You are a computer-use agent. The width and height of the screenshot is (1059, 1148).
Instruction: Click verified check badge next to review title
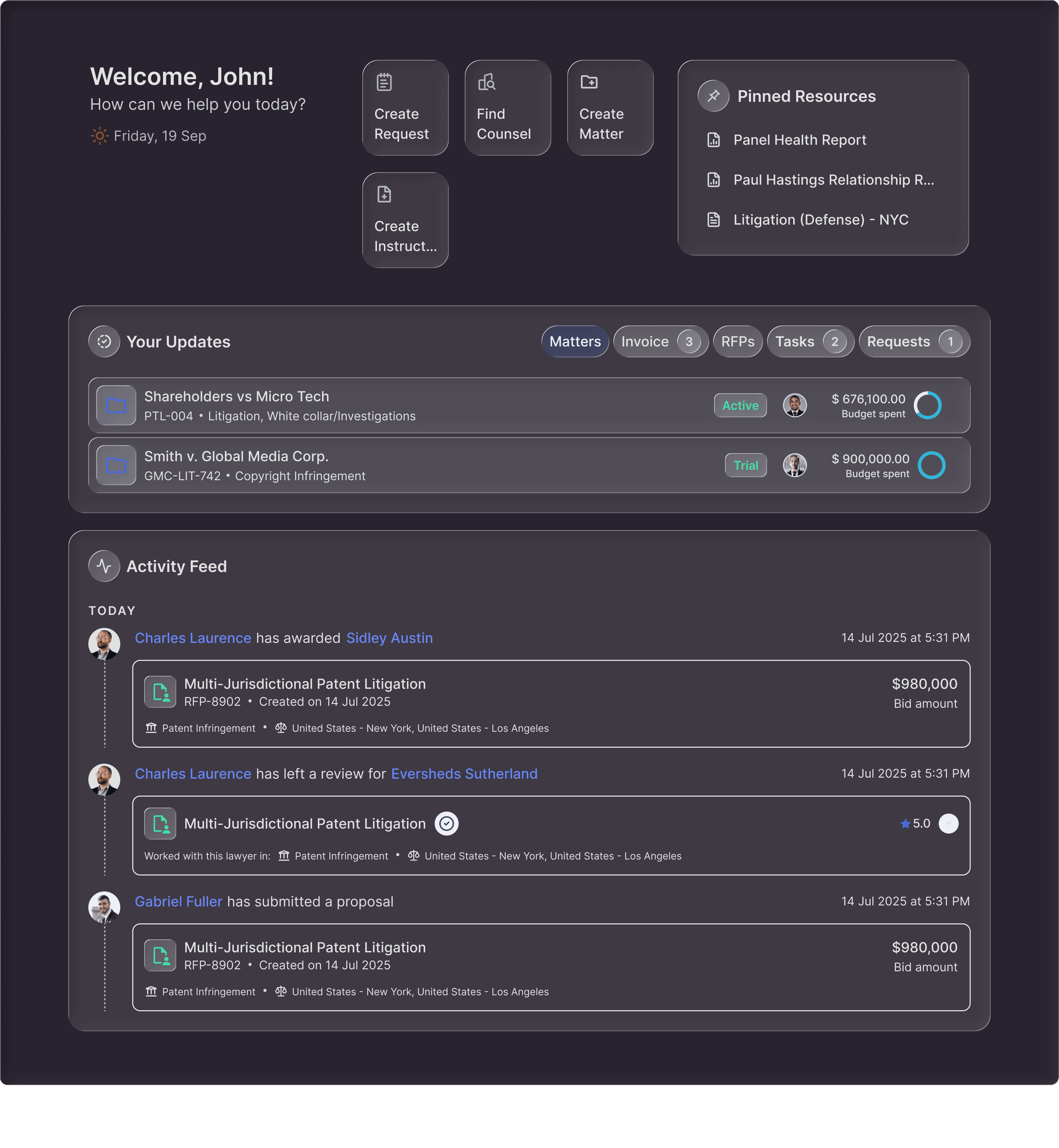point(446,824)
